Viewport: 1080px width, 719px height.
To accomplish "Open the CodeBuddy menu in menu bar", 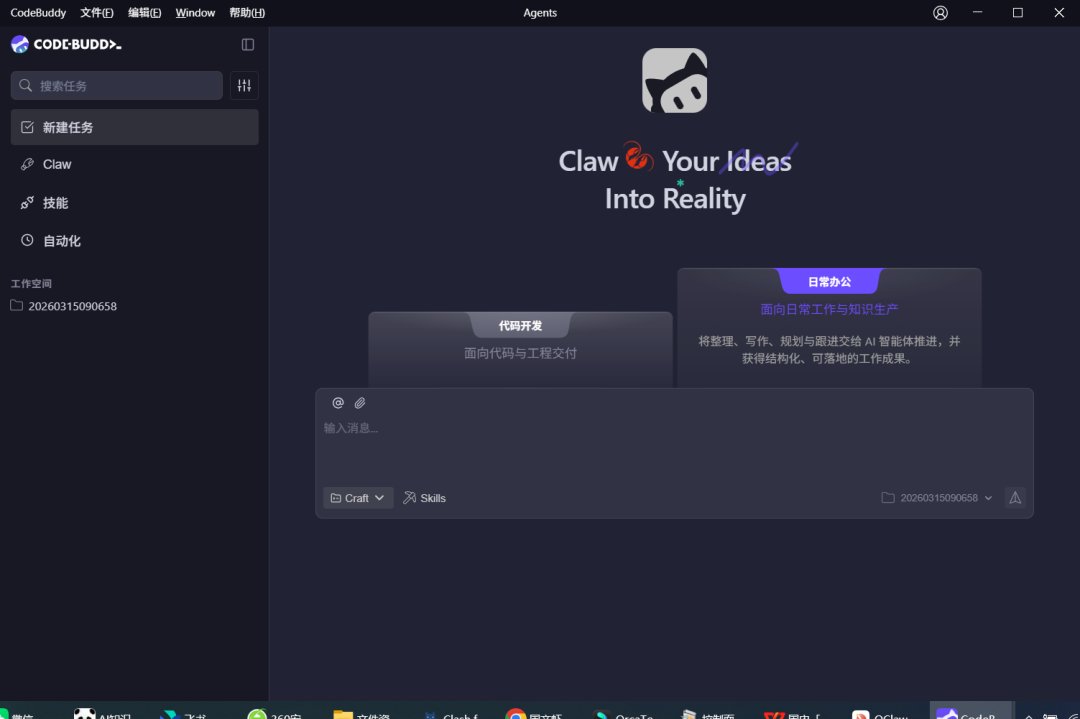I will (x=38, y=12).
